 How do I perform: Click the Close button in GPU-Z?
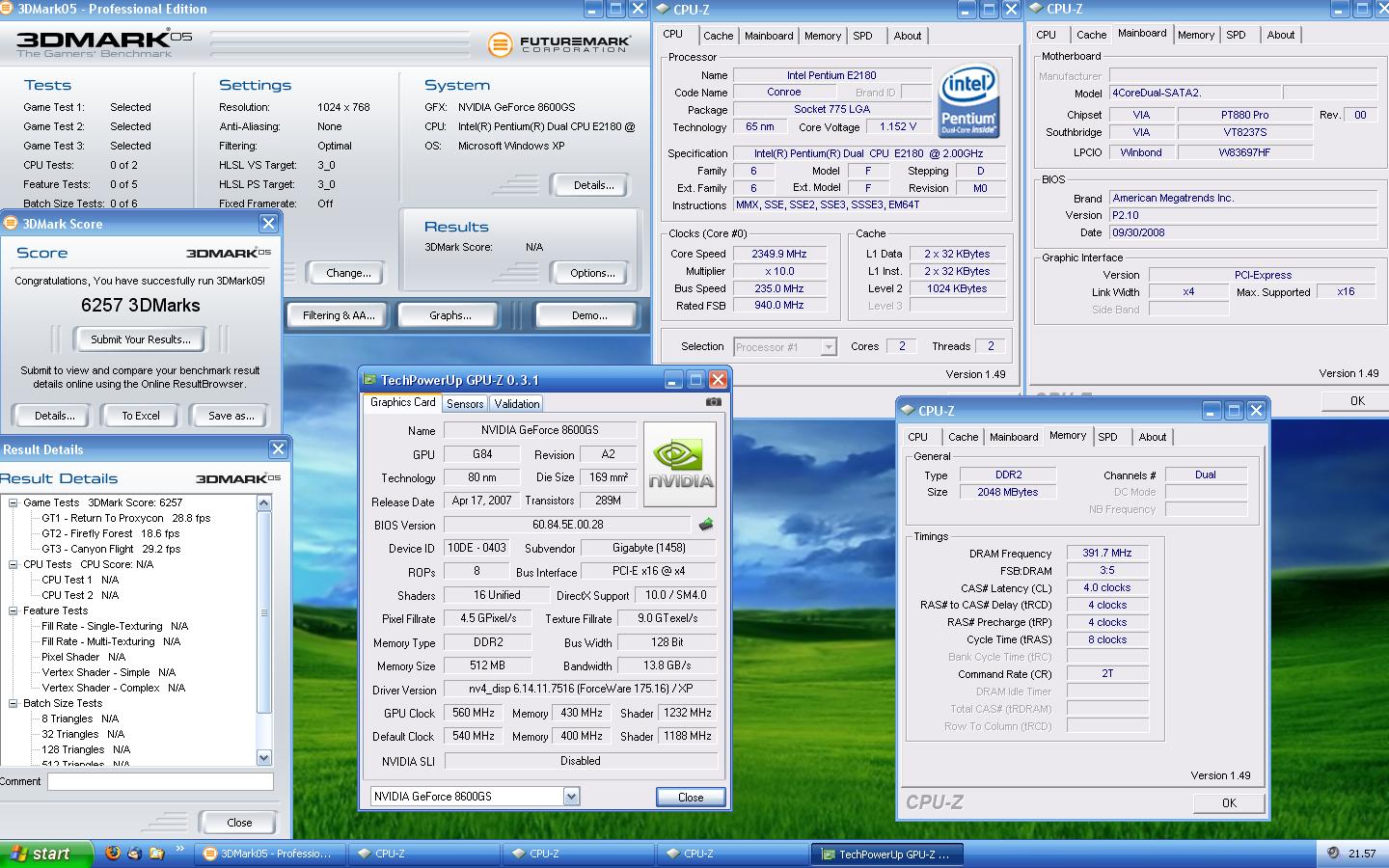(x=691, y=797)
